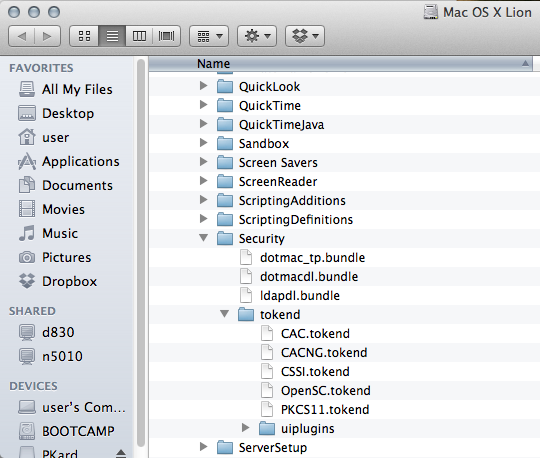This screenshot has height=458, width=540.
Task: Collapse the Security folder
Action: click(x=204, y=238)
